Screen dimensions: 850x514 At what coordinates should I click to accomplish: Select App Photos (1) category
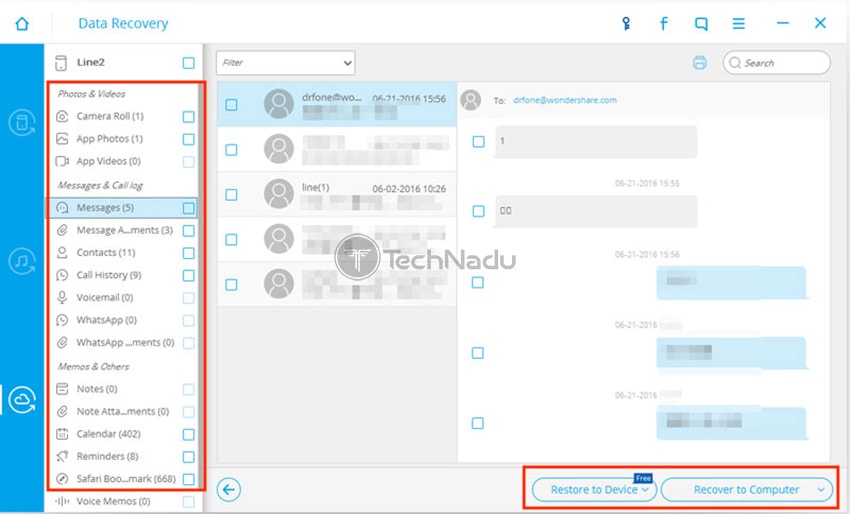[x=110, y=139]
